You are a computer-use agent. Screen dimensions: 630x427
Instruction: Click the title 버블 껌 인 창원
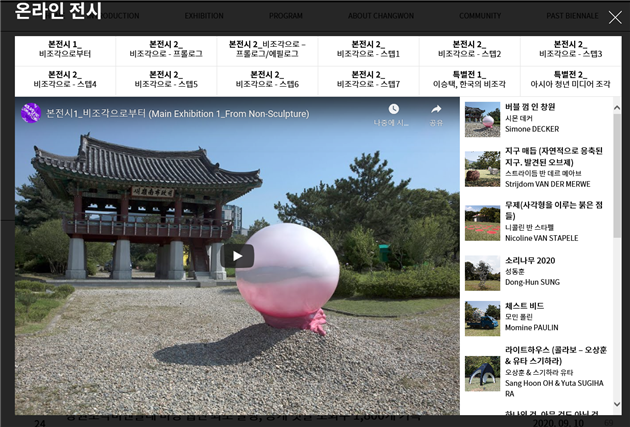[530, 107]
